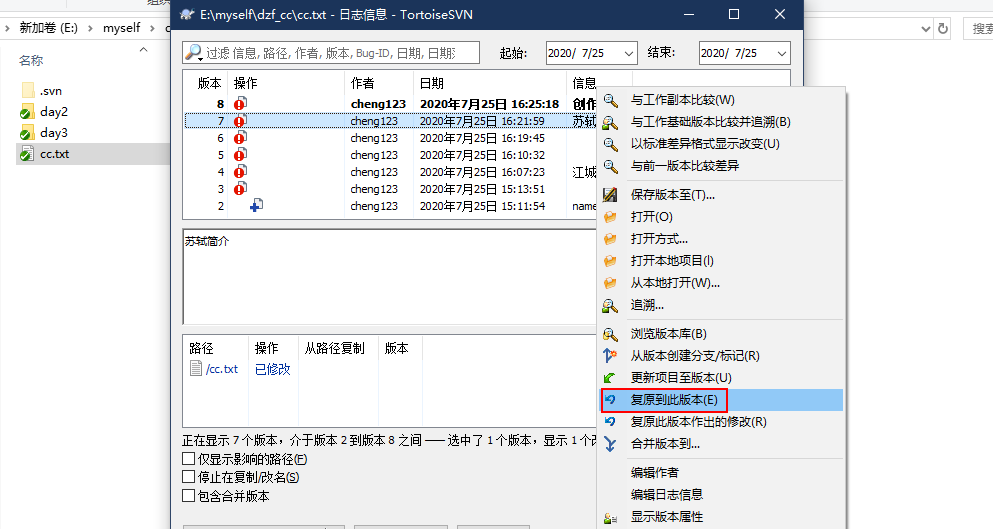Enable 停止在复制/改名 checkbox
The image size is (993, 529).
coord(188,476)
